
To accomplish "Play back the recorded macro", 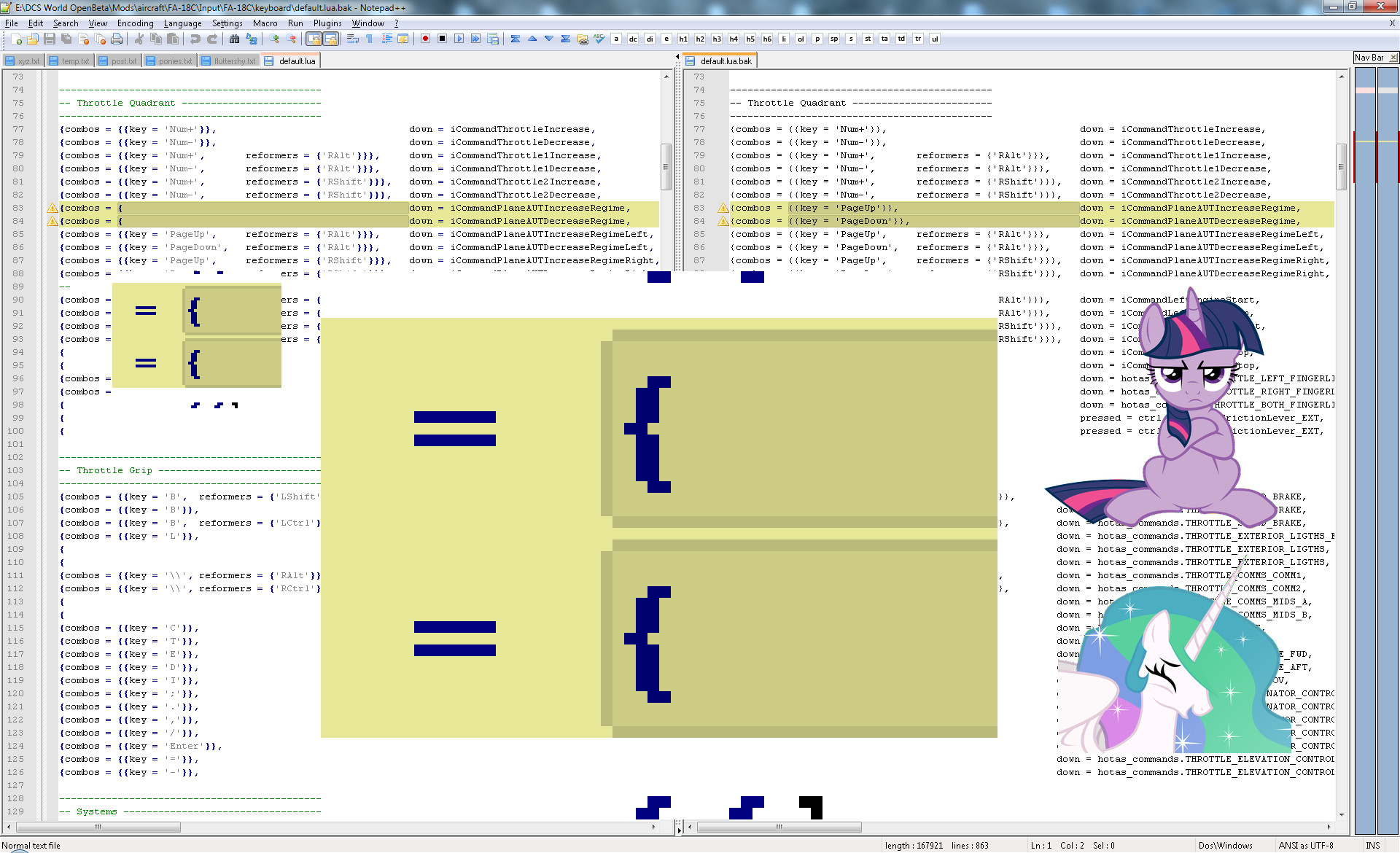I will [459, 39].
